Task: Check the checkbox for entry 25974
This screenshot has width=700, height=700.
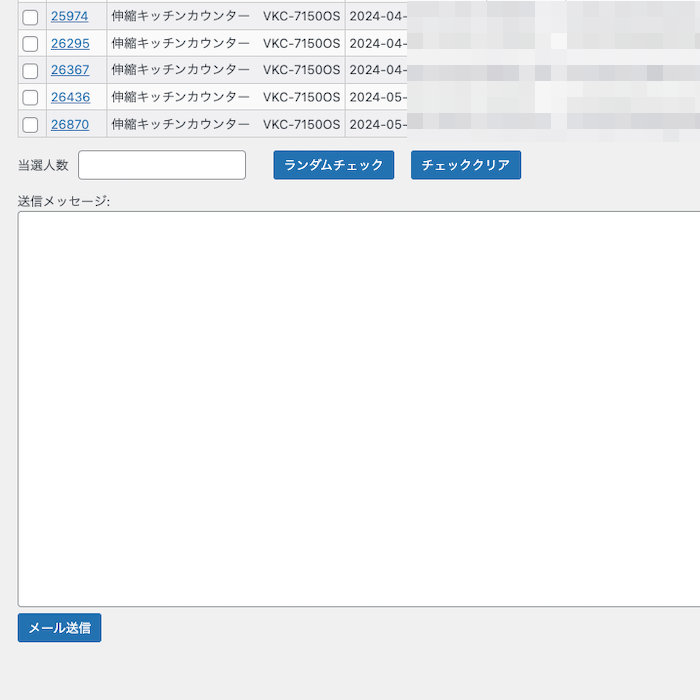Action: pyautogui.click(x=30, y=17)
